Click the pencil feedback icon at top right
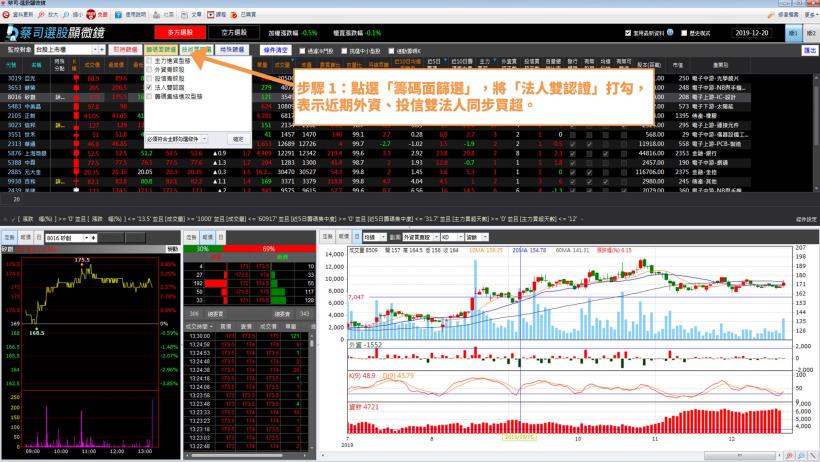 tap(771, 15)
